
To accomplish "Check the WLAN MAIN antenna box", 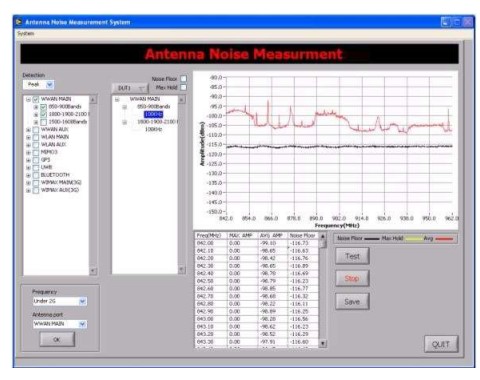I will [x=36, y=137].
